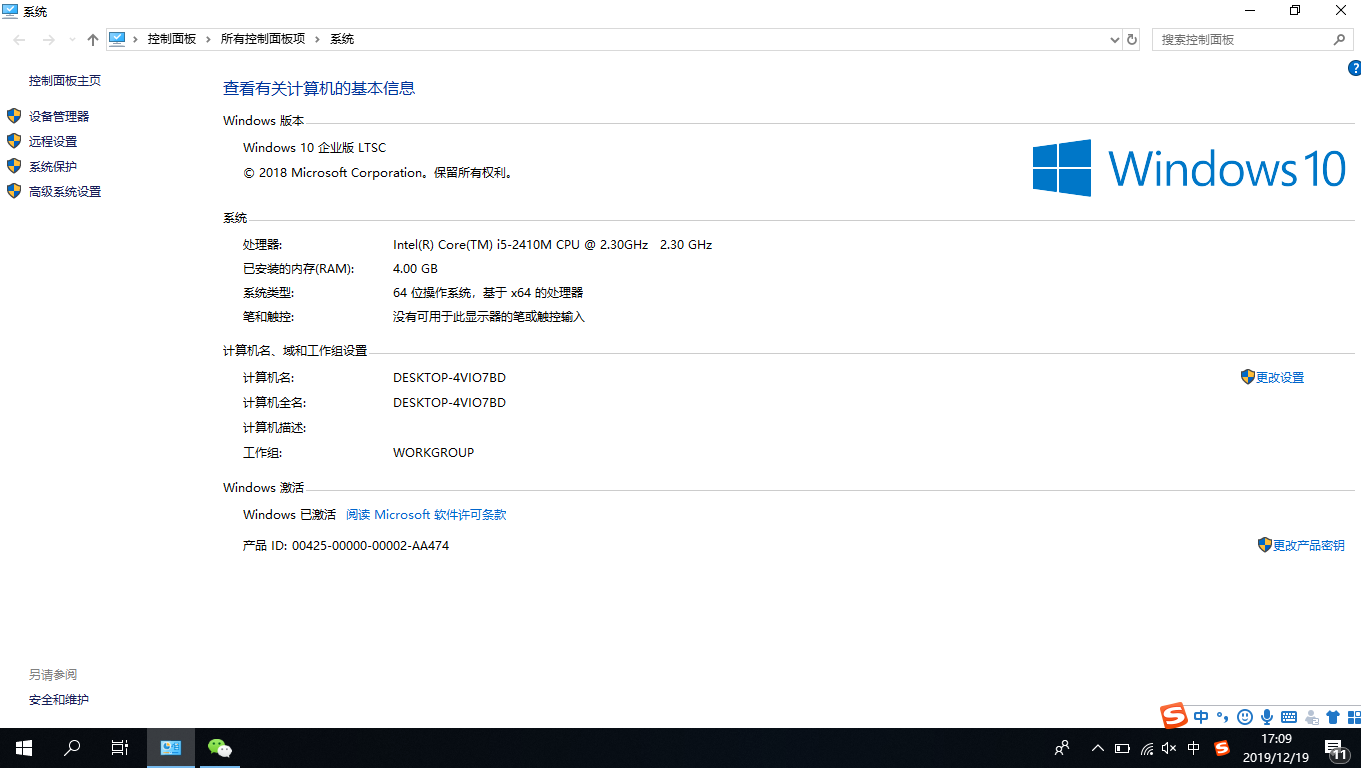The image size is (1361, 768).
Task: Expand hidden icons with tray chevron
Action: tap(1097, 747)
